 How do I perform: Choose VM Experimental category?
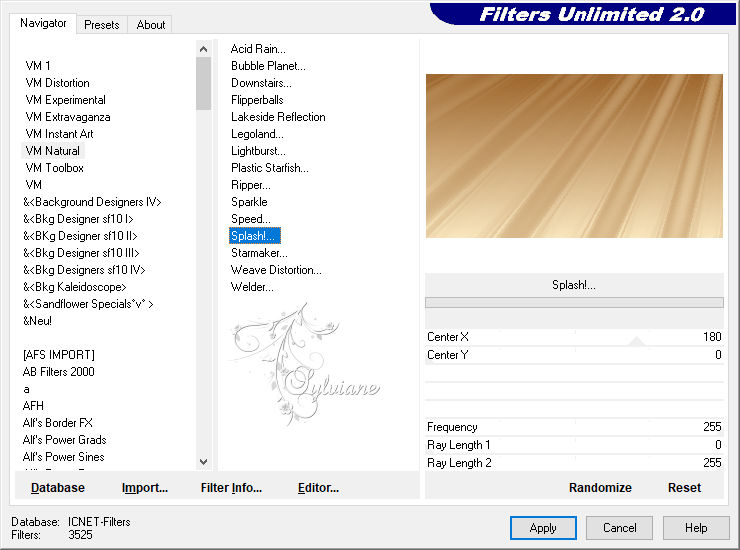66,100
